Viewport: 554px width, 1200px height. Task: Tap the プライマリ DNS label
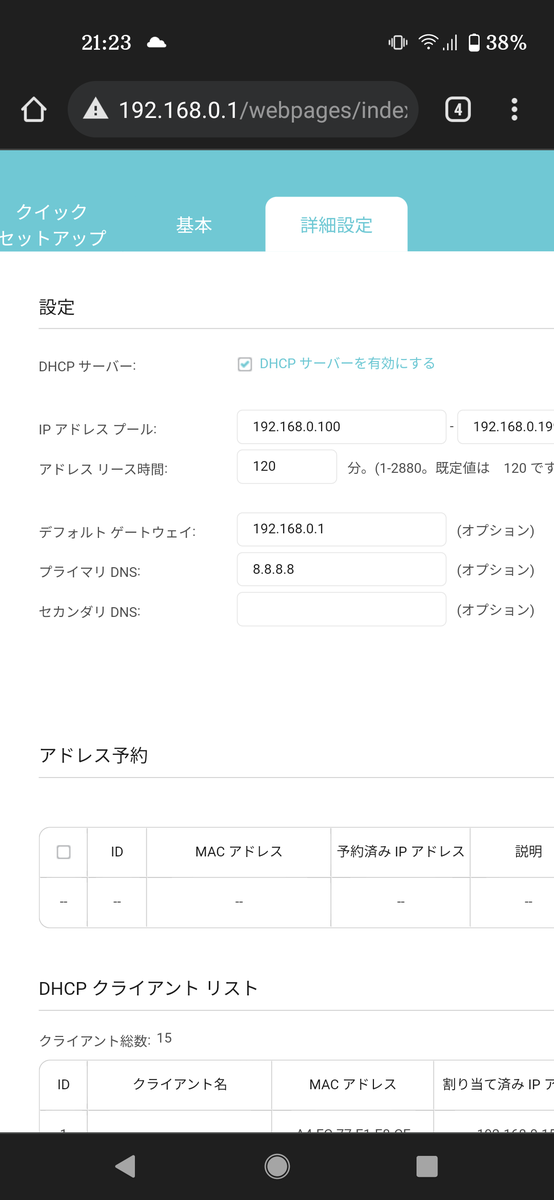pyautogui.click(x=90, y=572)
